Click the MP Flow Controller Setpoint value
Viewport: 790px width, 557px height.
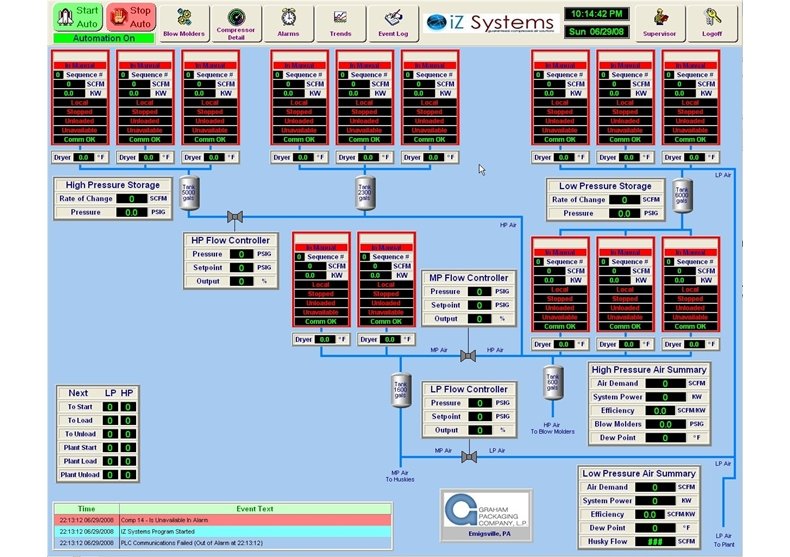coord(479,305)
